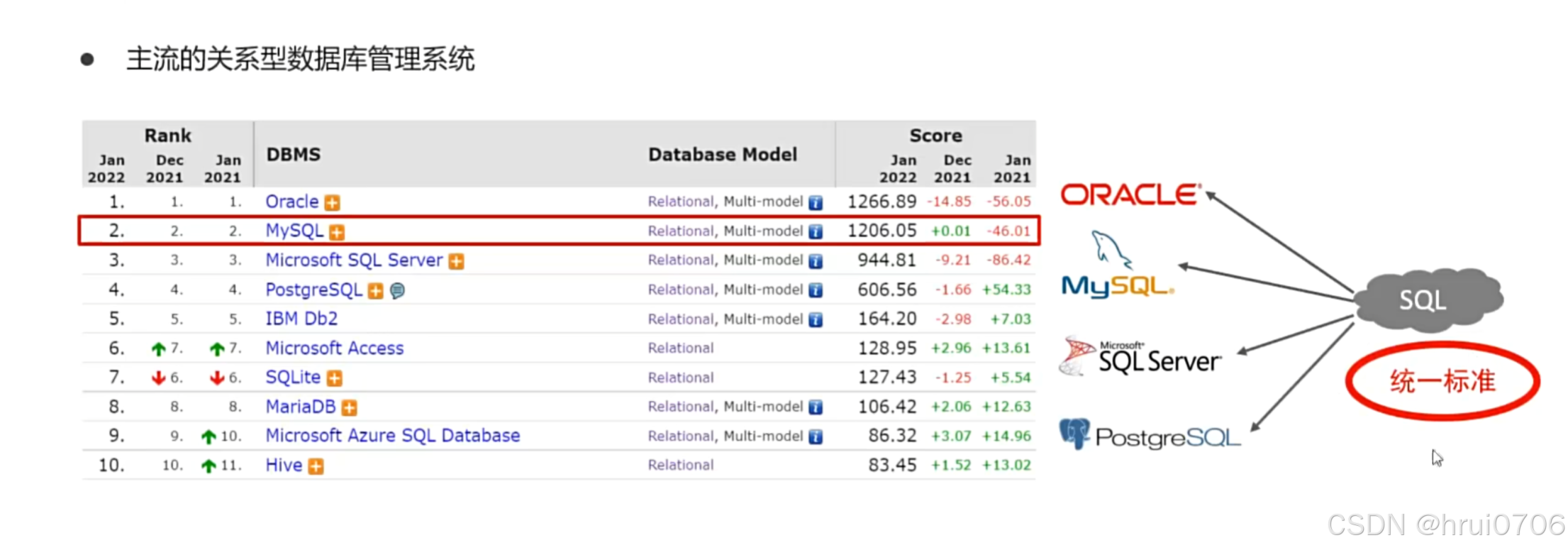
Task: Click the green up arrow in the Azure SQL row
Action: click(x=208, y=436)
